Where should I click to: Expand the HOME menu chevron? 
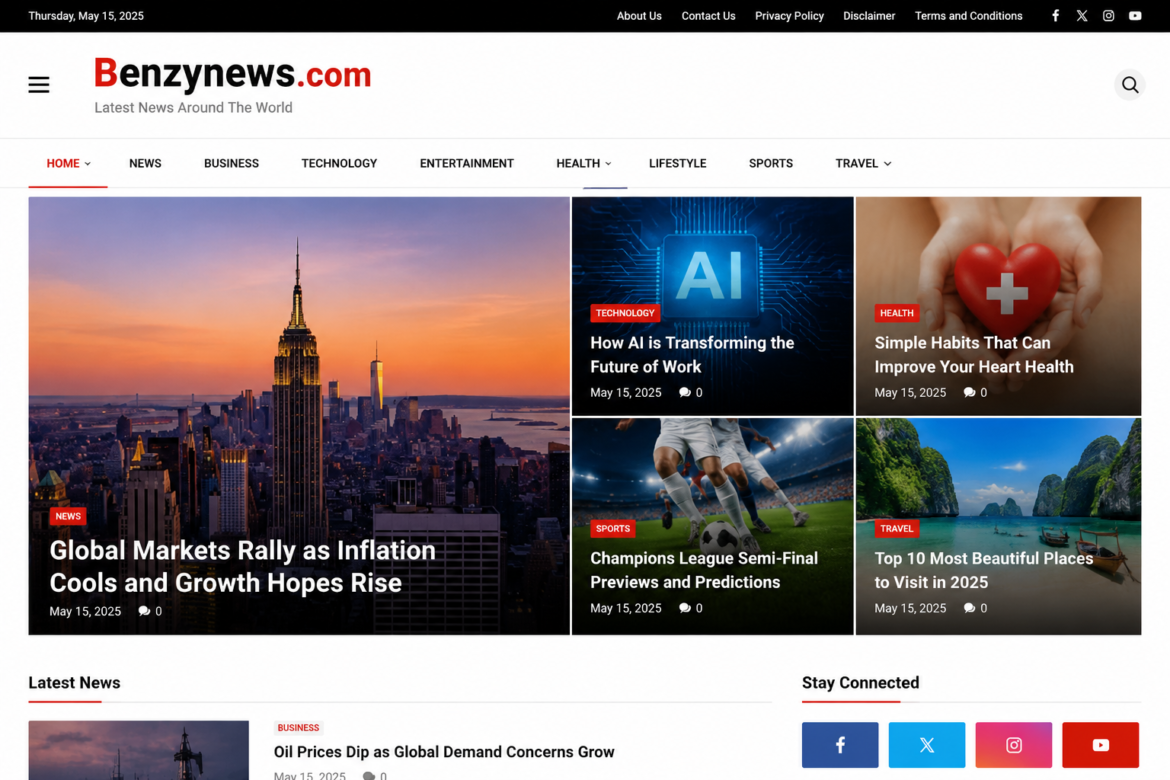click(87, 163)
